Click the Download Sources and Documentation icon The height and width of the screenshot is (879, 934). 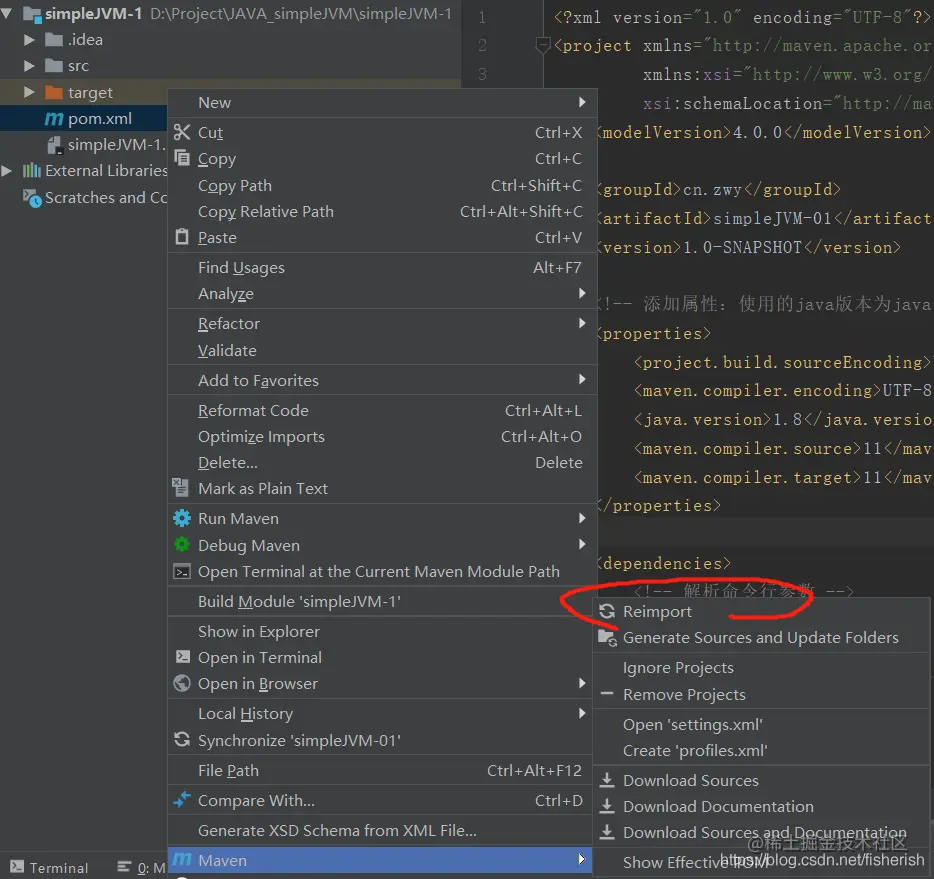click(607, 832)
